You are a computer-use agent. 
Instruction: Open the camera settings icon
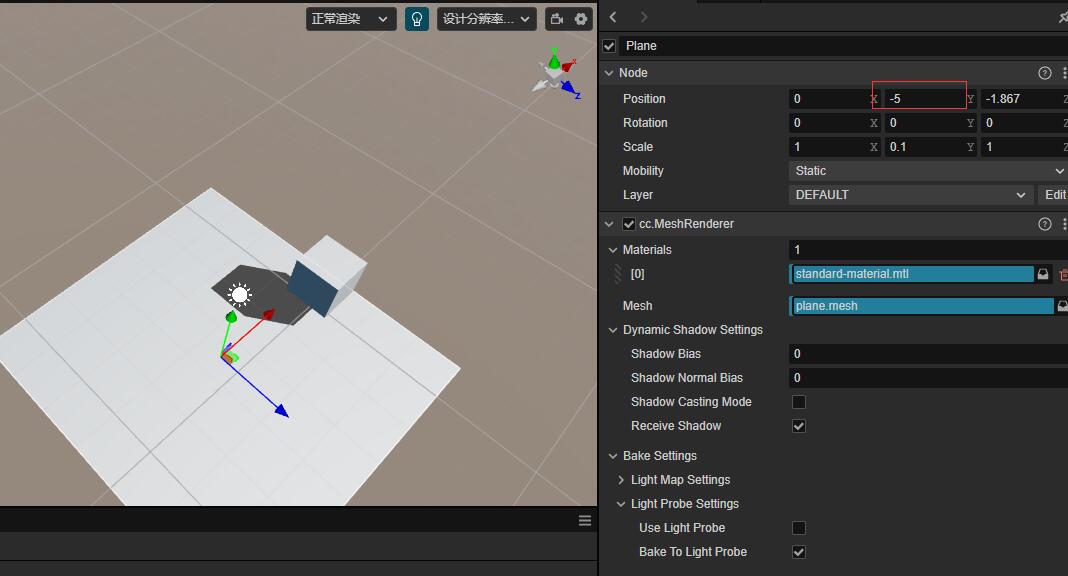[557, 19]
